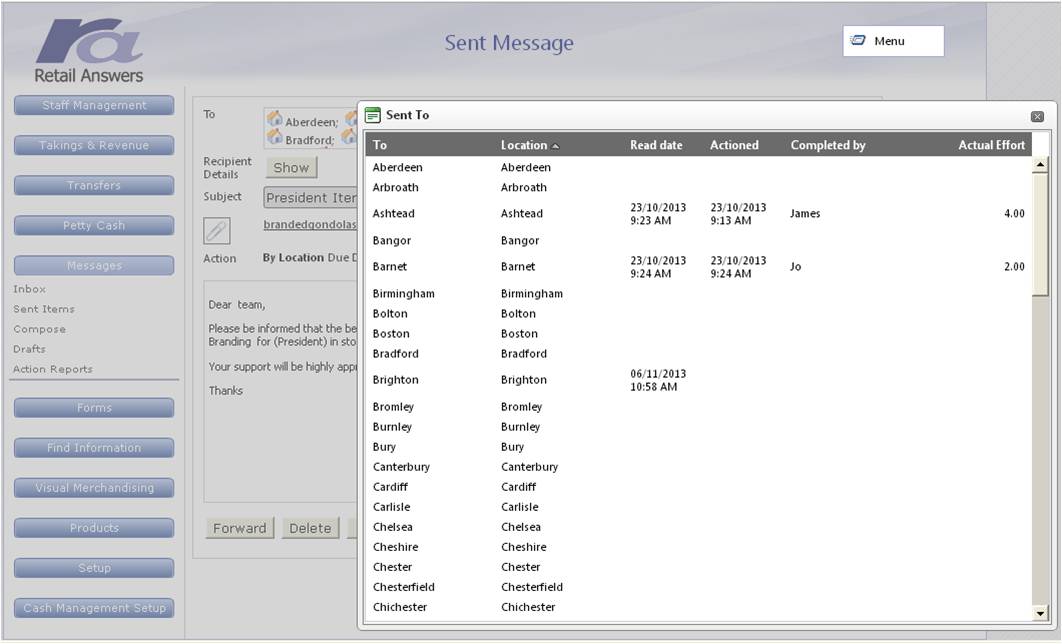This screenshot has height=644, width=1062.
Task: Select the Bury recipient row
Action: point(698,447)
